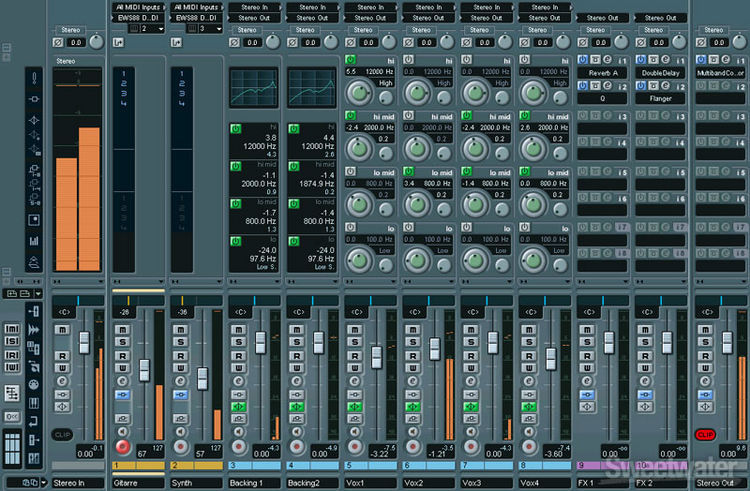
Task: Reset the red CLIP indicator on Stereo Out
Action: [x=705, y=435]
